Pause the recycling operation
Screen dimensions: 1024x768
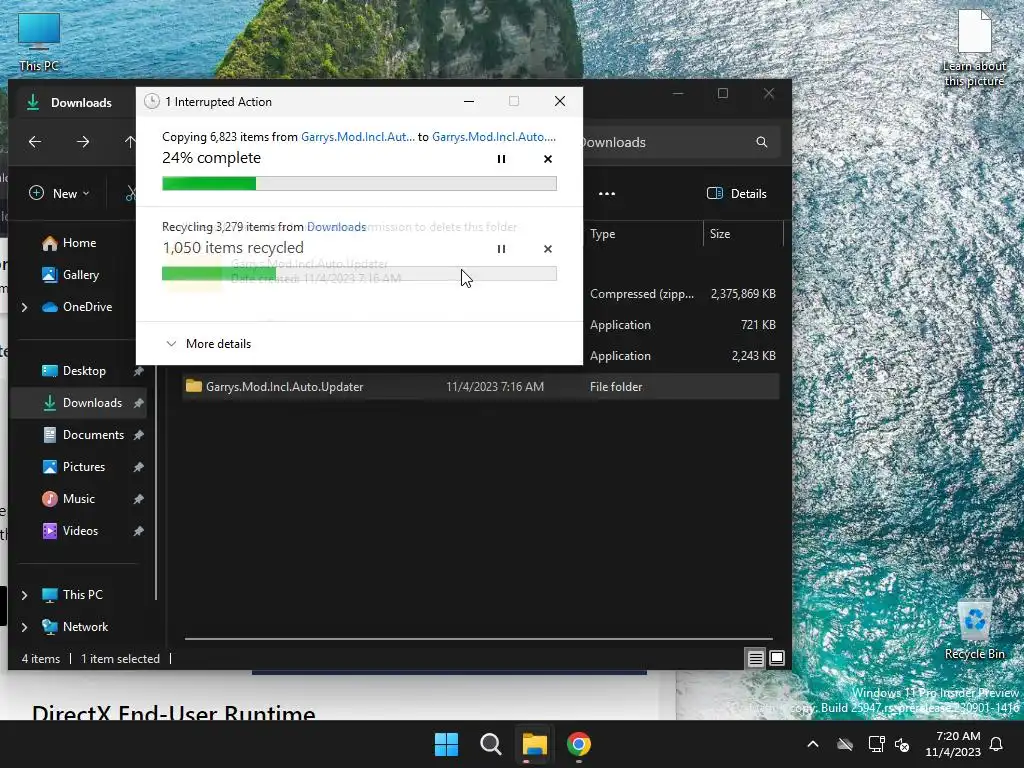(x=501, y=249)
